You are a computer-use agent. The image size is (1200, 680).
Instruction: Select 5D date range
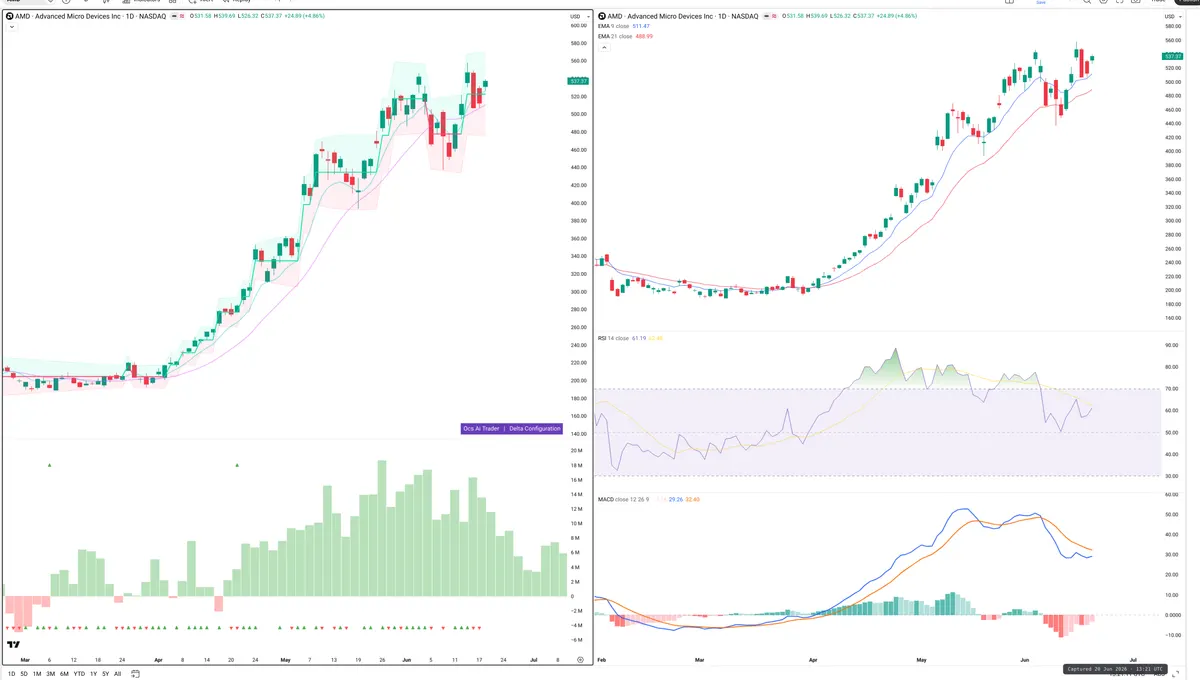pos(24,674)
